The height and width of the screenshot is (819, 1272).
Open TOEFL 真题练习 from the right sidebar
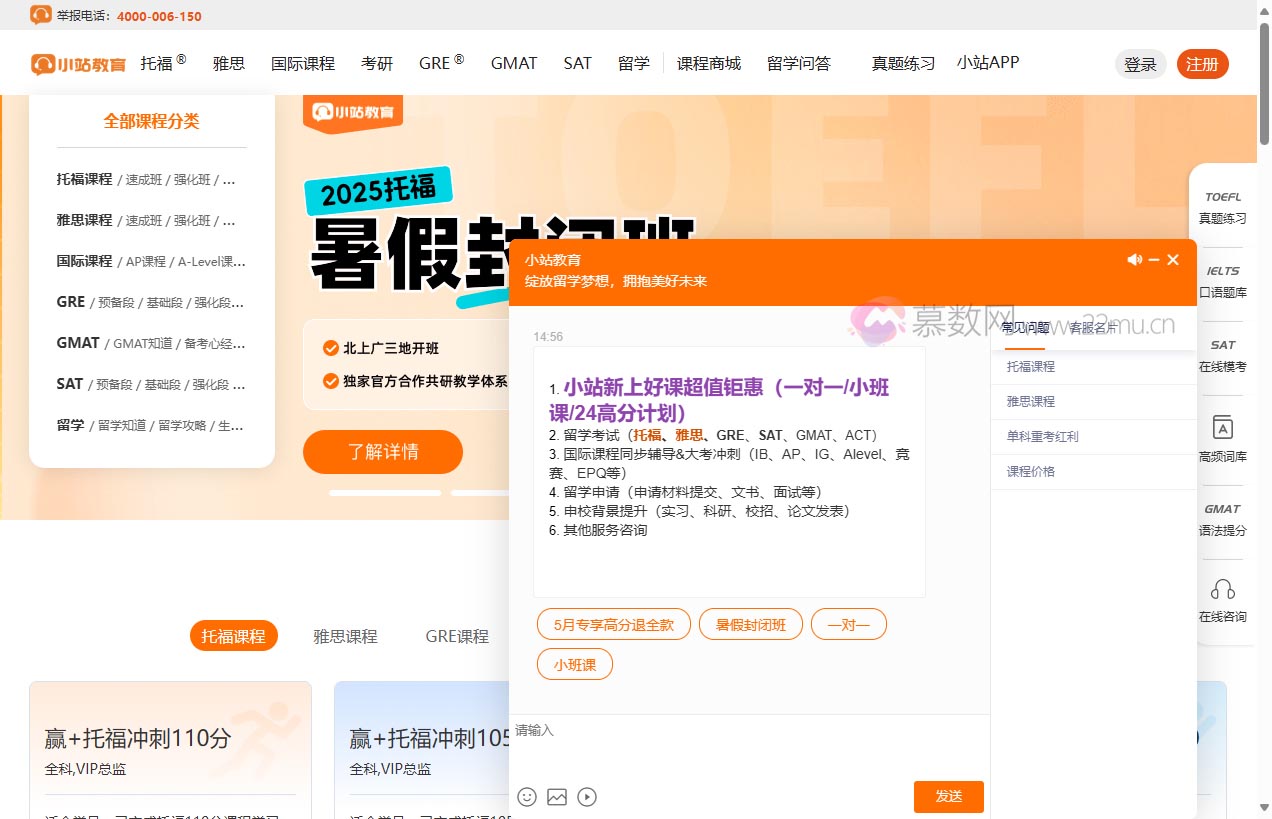pyautogui.click(x=1223, y=206)
